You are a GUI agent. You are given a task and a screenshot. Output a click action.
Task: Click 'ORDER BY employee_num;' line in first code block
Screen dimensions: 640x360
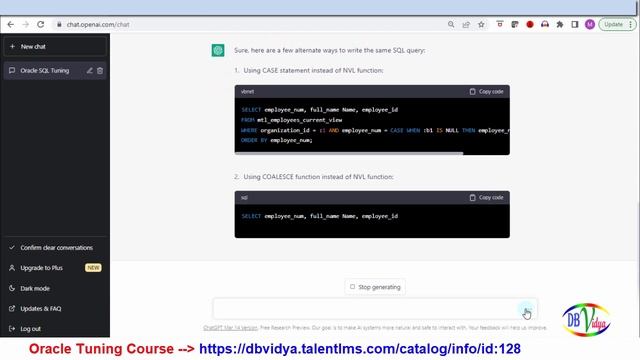pos(277,140)
